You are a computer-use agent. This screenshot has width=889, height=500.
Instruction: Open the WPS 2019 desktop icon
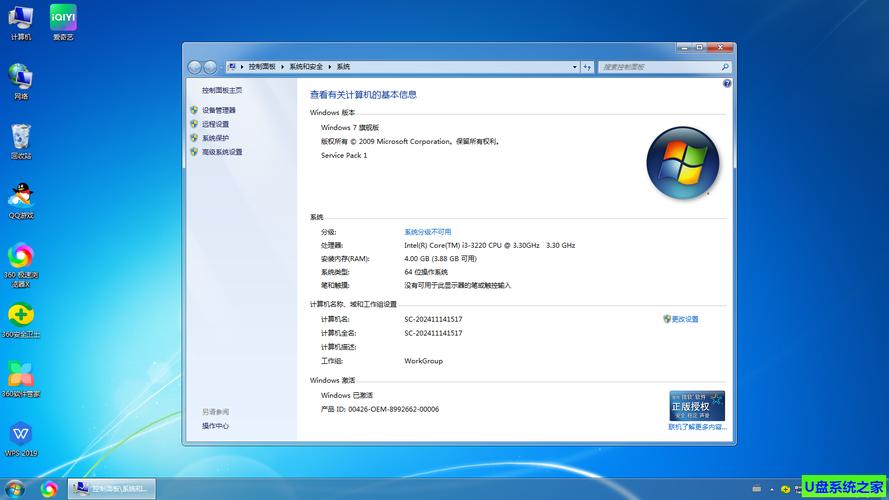click(x=21, y=439)
